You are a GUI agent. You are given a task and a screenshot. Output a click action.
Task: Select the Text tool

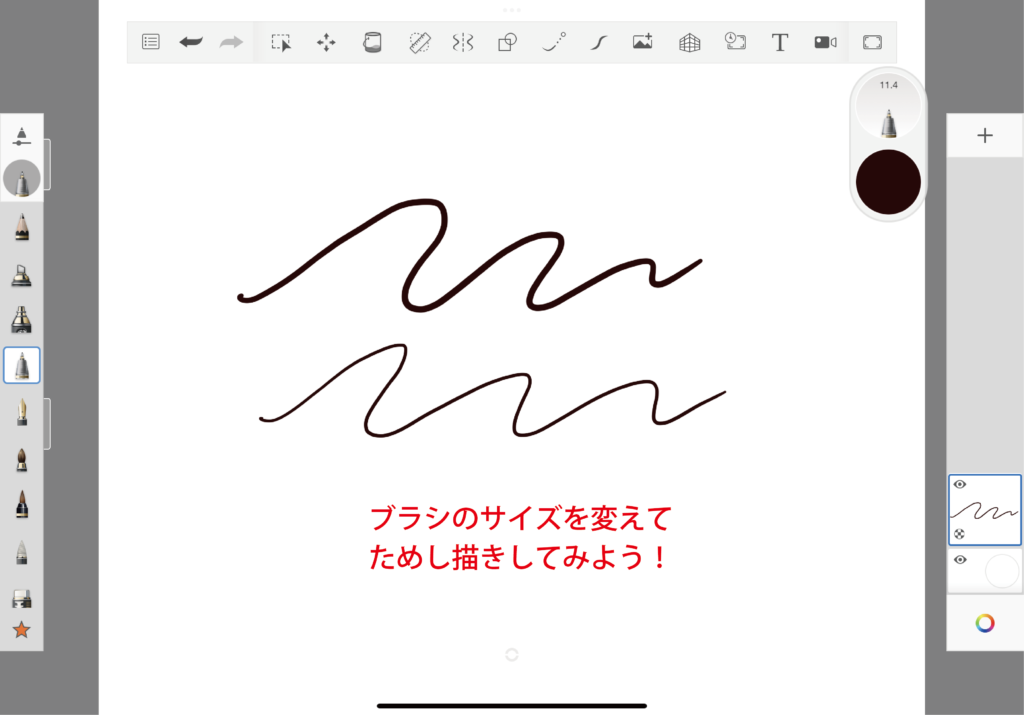pos(780,42)
